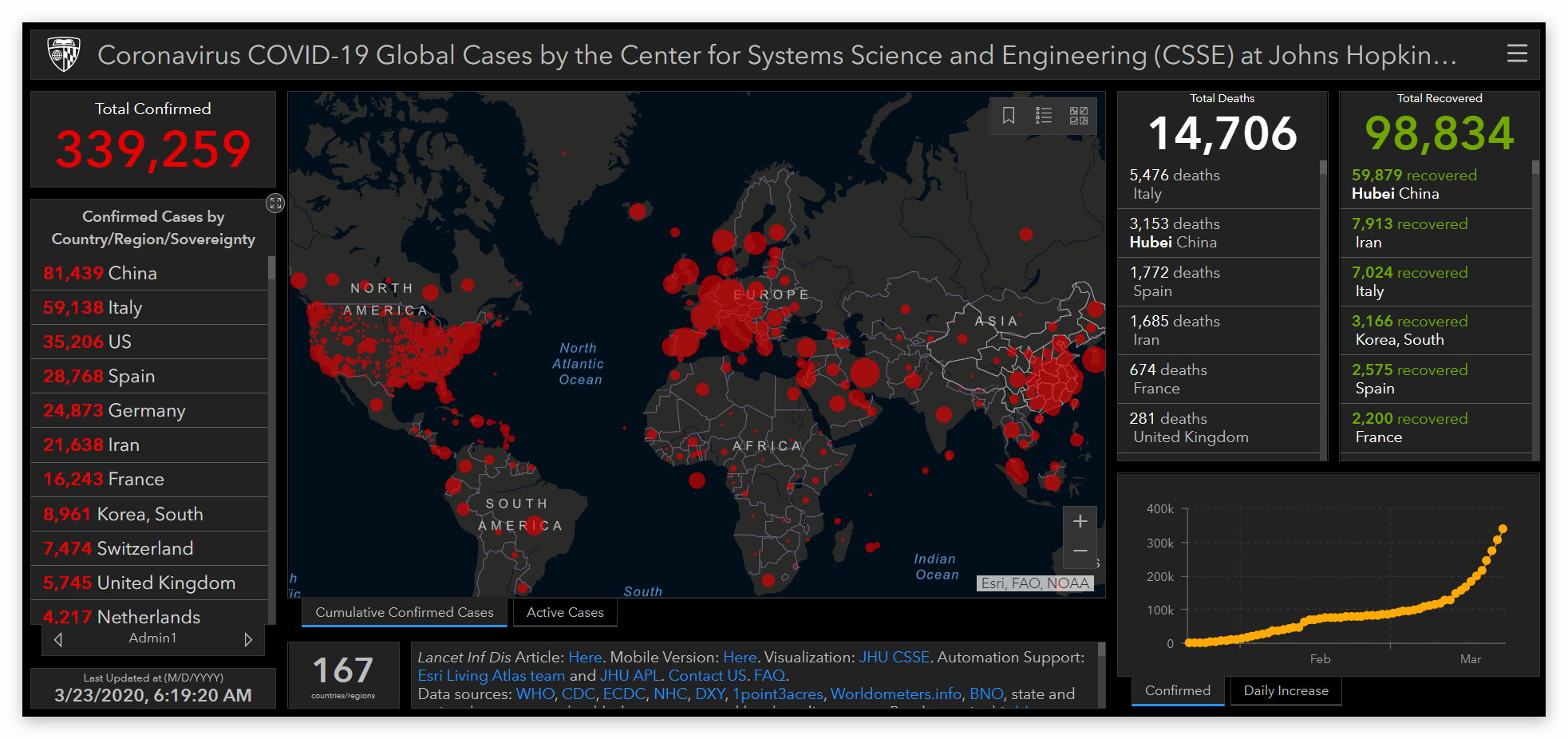Go to previous Admin level with left arrow

pos(58,639)
